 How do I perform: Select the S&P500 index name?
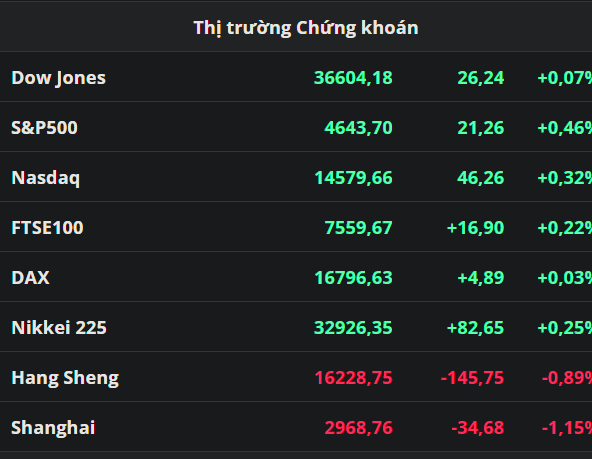pyautogui.click(x=45, y=128)
